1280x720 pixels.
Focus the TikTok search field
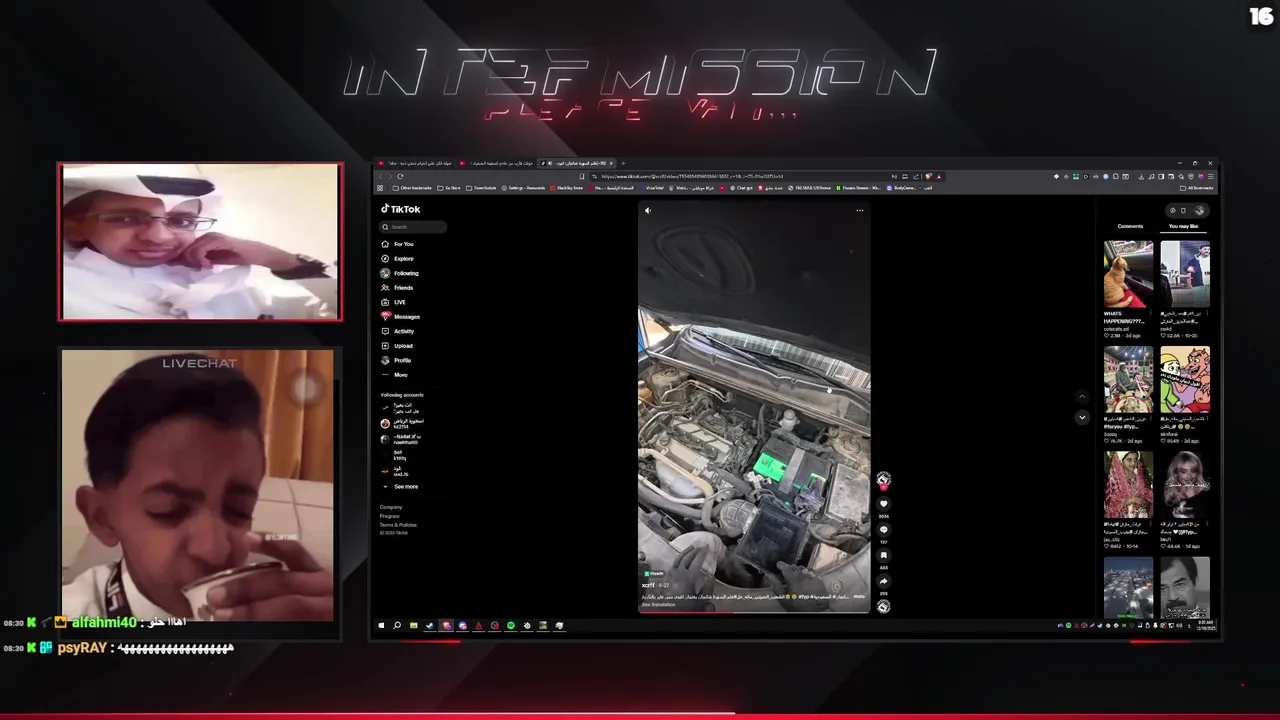pos(412,227)
